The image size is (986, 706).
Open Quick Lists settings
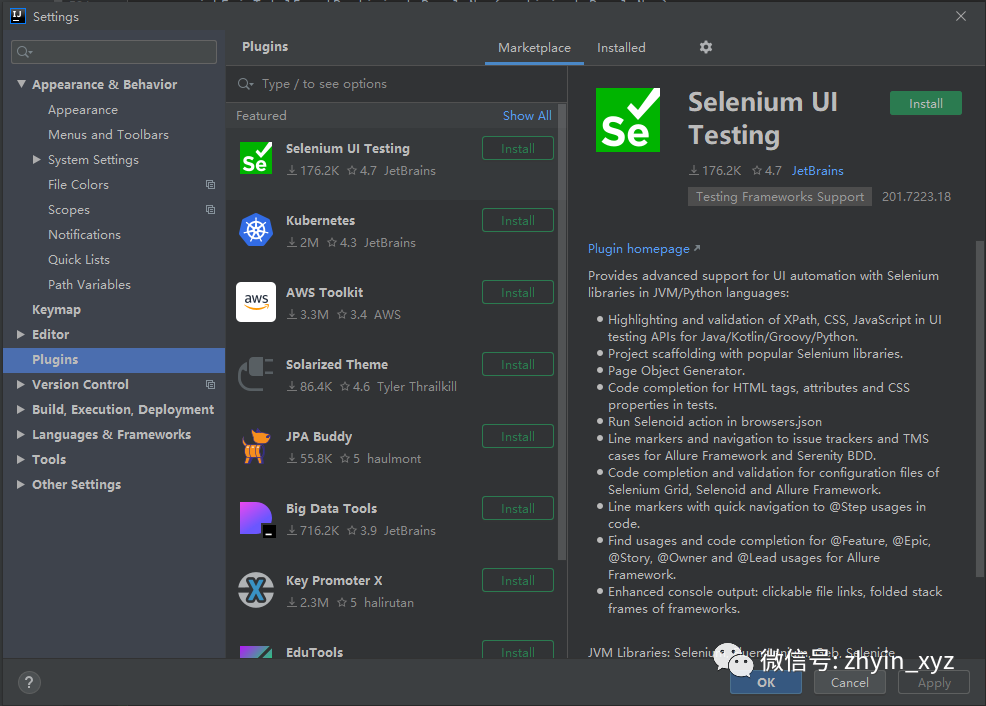(x=79, y=260)
